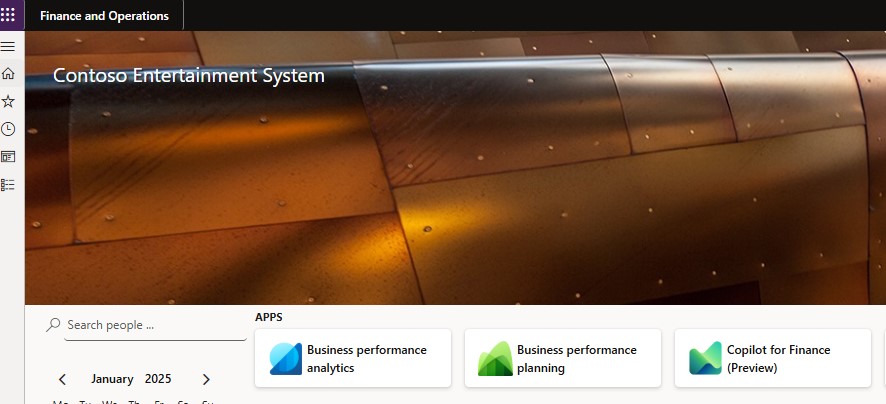Screen dimensions: 886x404
Task: Open Business performance planning app tile
Action: (x=563, y=358)
